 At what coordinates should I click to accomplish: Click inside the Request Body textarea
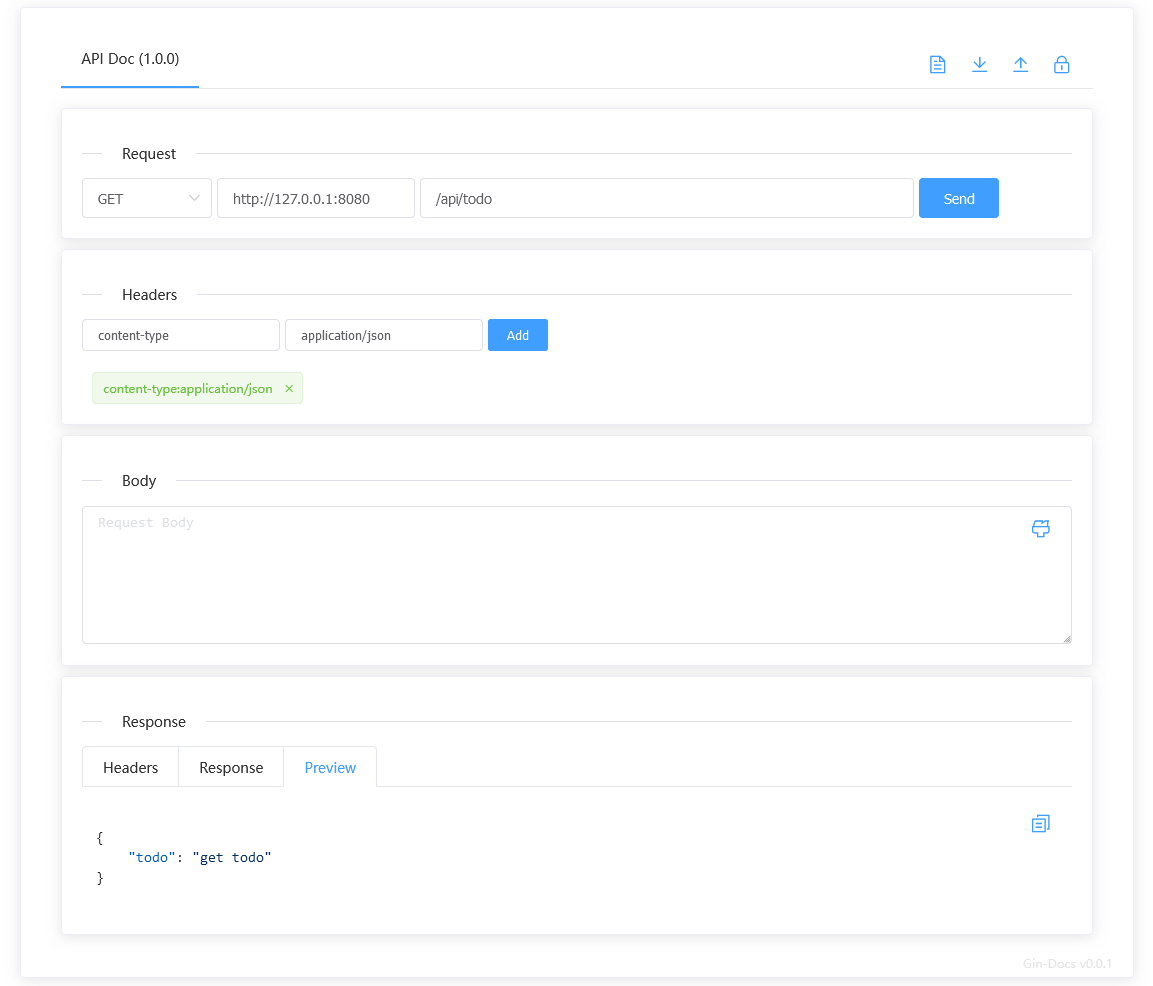[576, 575]
